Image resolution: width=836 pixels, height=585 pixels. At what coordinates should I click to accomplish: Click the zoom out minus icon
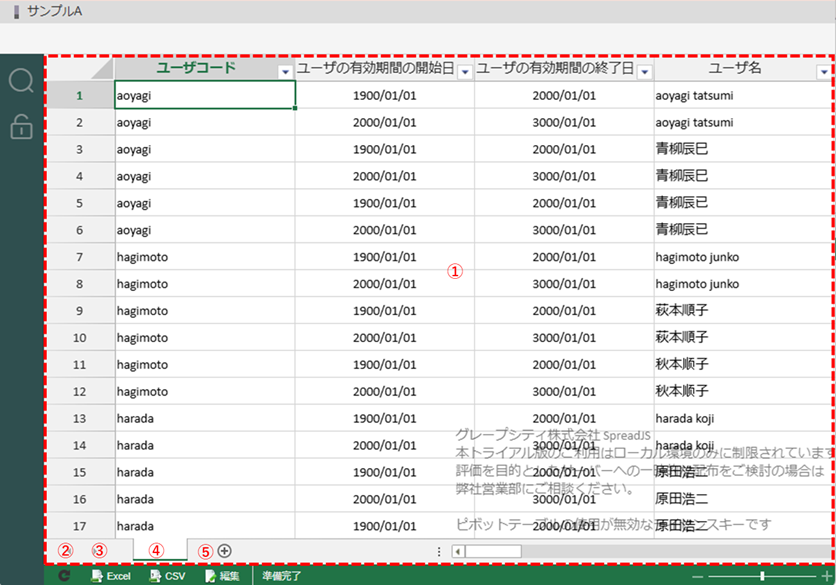pos(697,577)
